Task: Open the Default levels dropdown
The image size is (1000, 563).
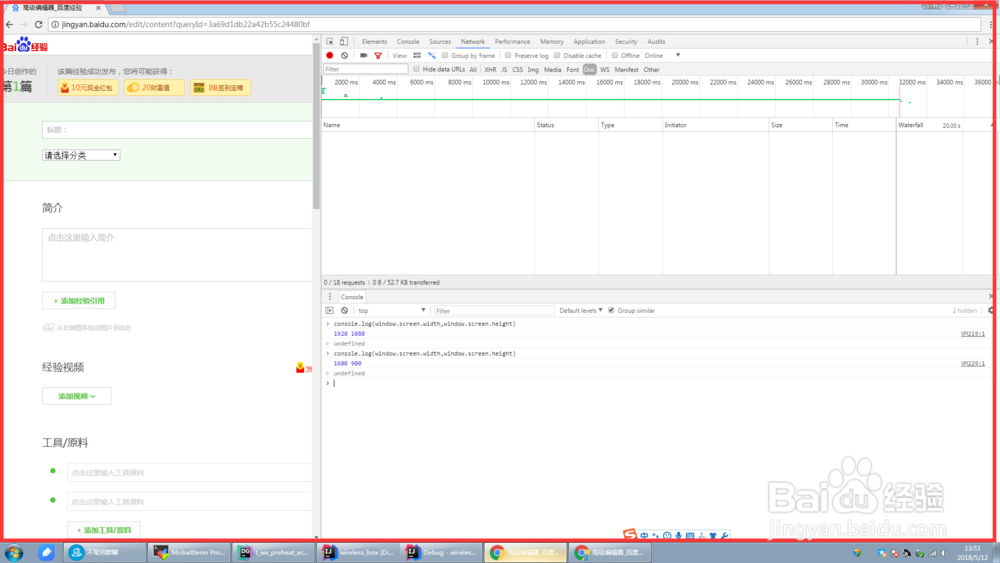Action: tap(580, 311)
